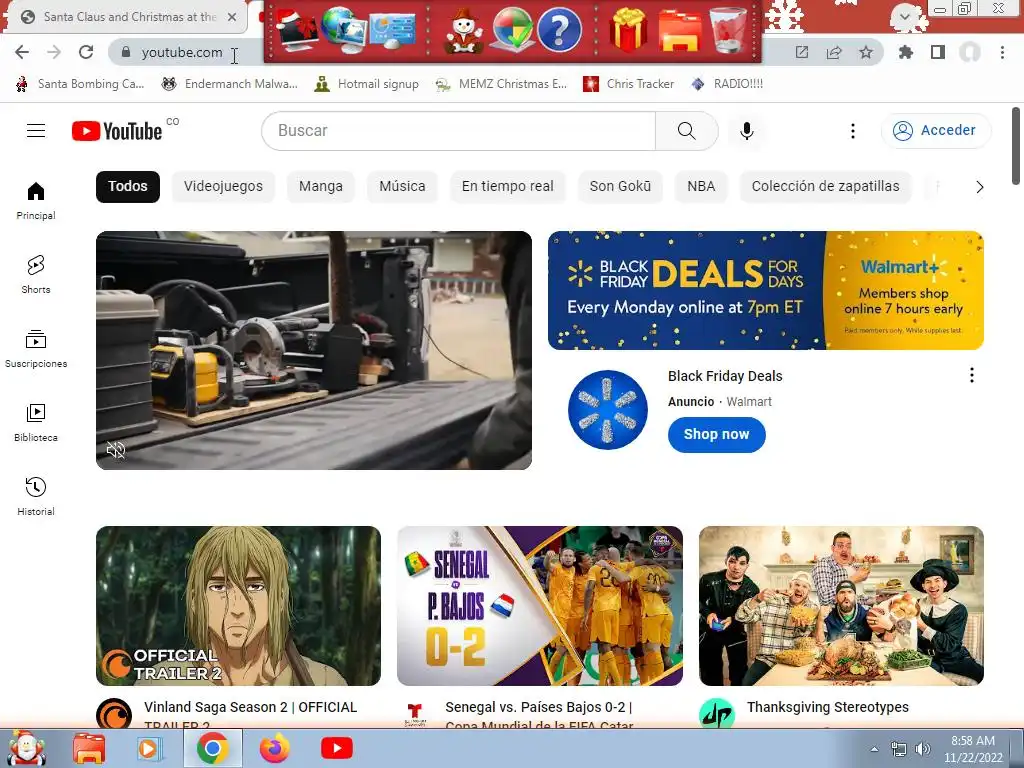
Task: Reload the page
Action: [x=86, y=52]
